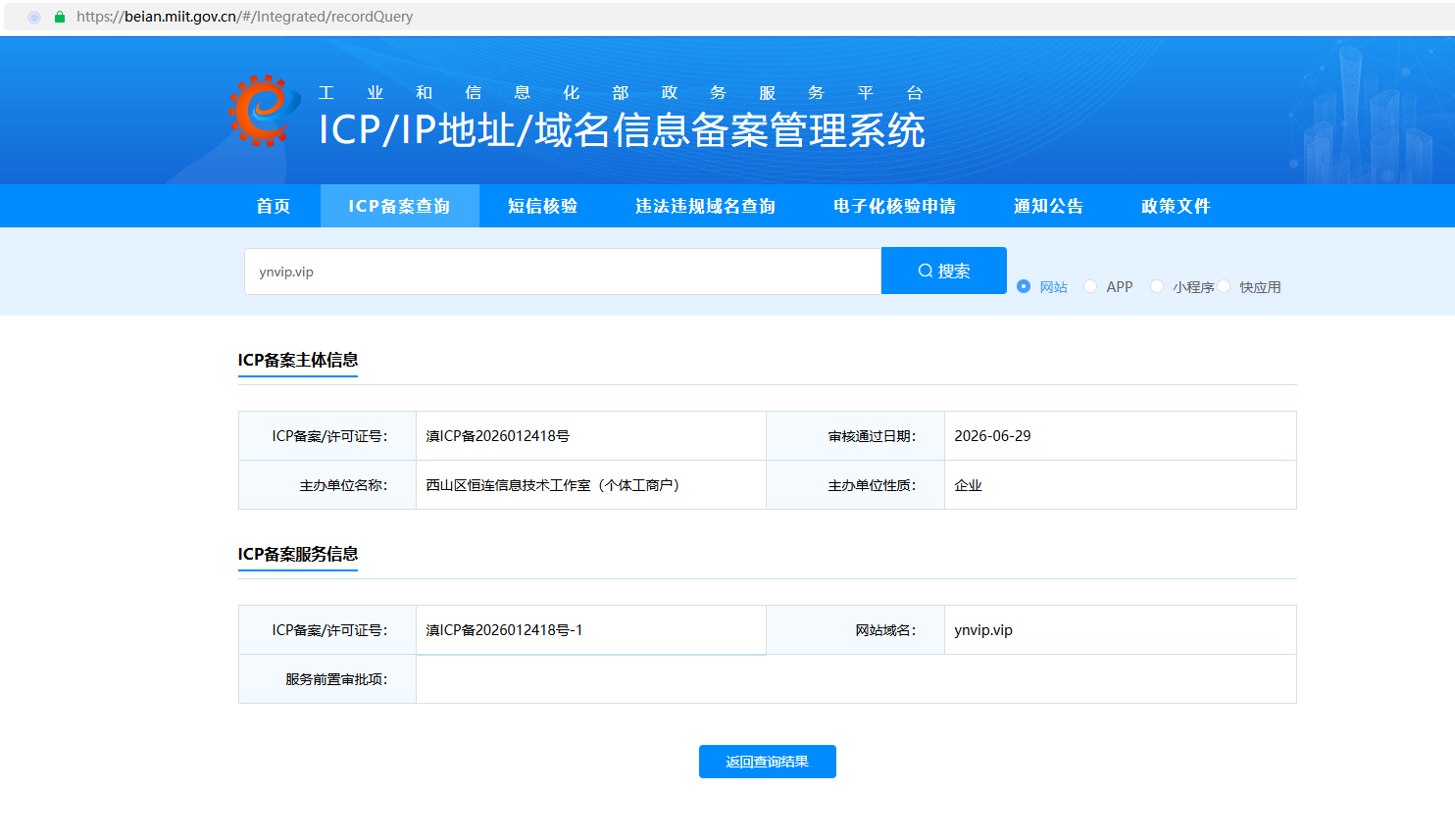The height and width of the screenshot is (840, 1455).
Task: Click the approval date 2026-06-29
Action: [992, 436]
